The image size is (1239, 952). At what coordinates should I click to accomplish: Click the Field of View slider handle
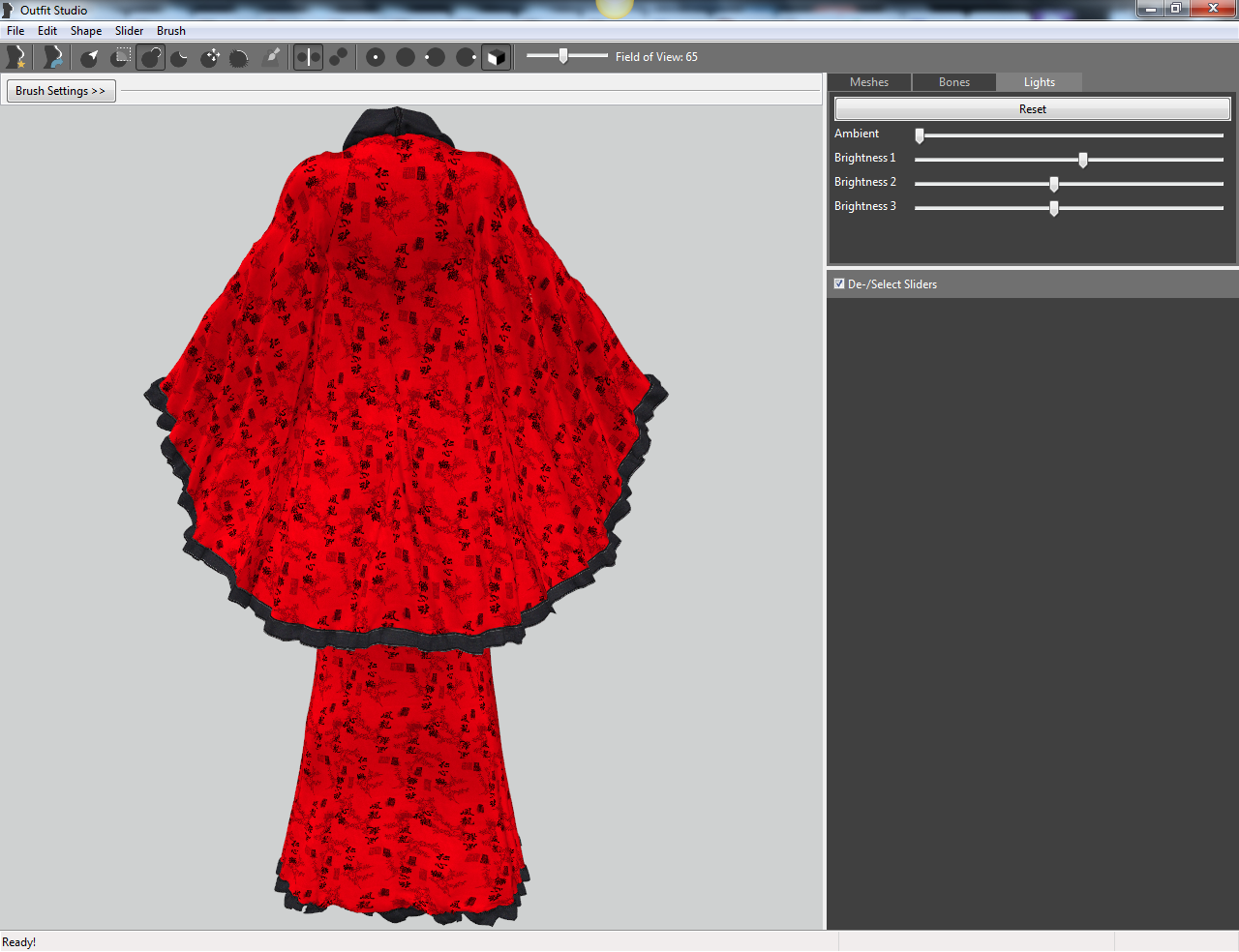[x=562, y=56]
